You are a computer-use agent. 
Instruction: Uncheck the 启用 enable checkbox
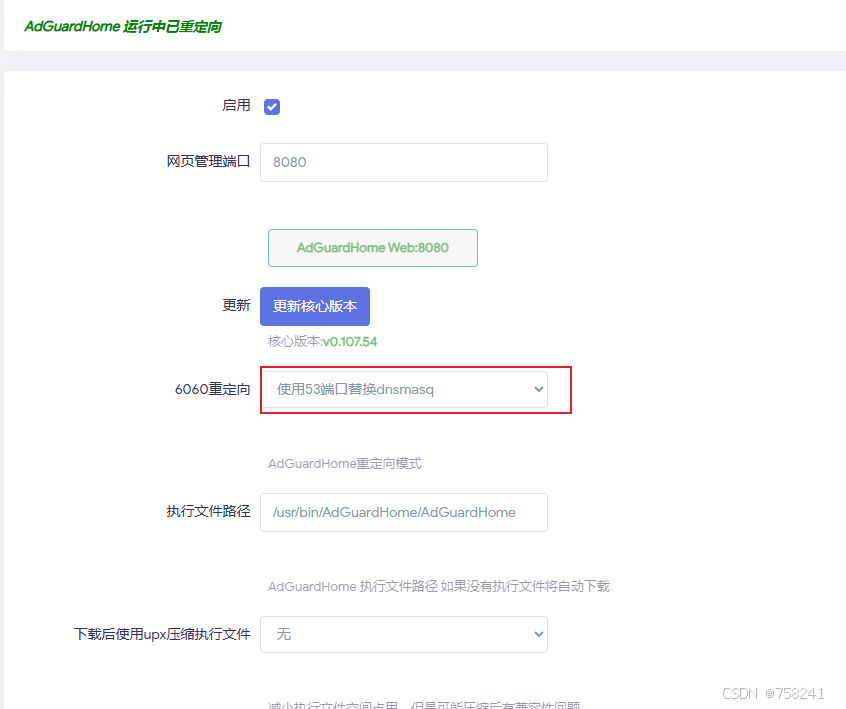[272, 107]
